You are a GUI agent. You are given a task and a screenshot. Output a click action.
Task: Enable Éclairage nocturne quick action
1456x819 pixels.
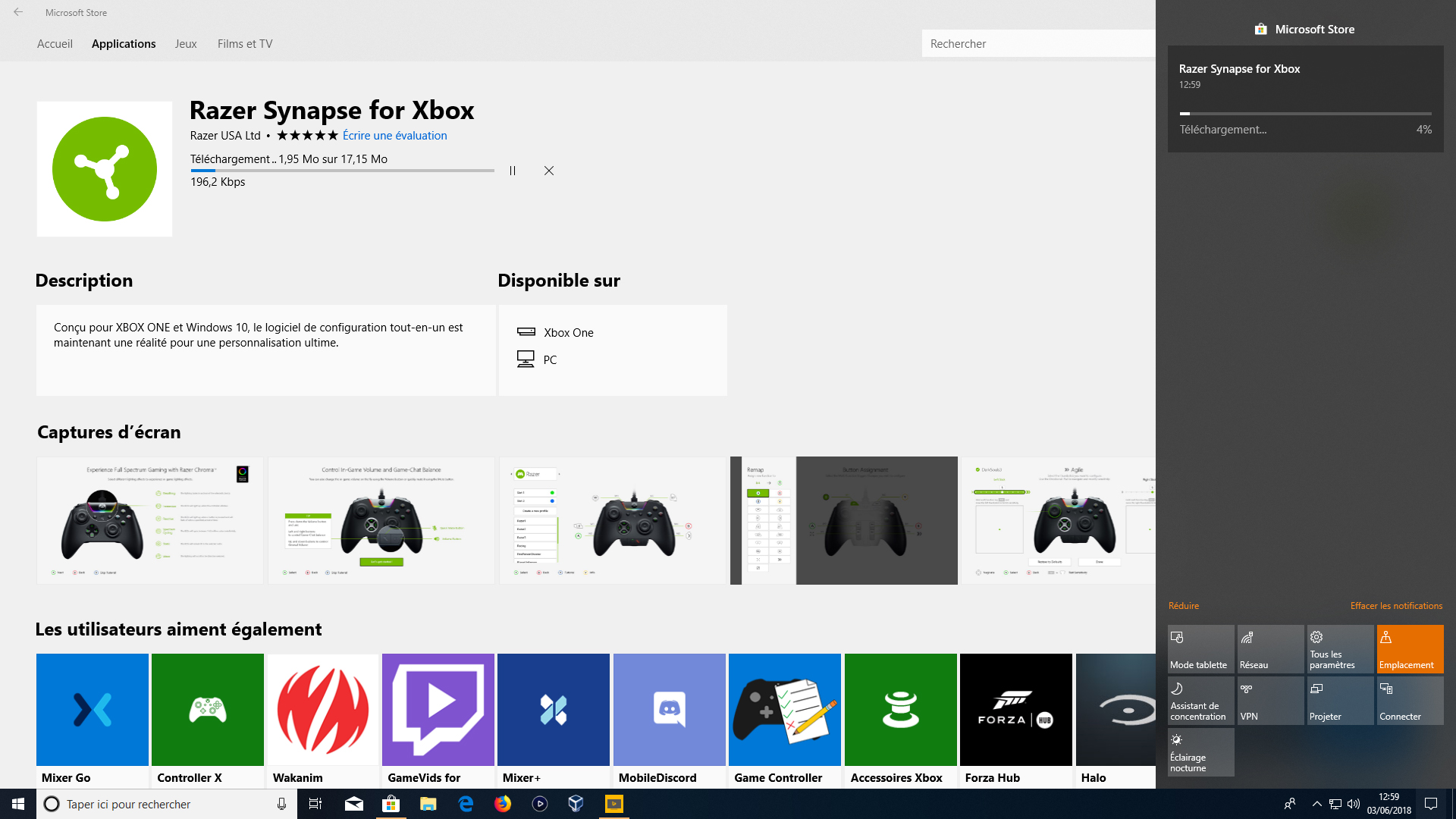click(x=1200, y=752)
